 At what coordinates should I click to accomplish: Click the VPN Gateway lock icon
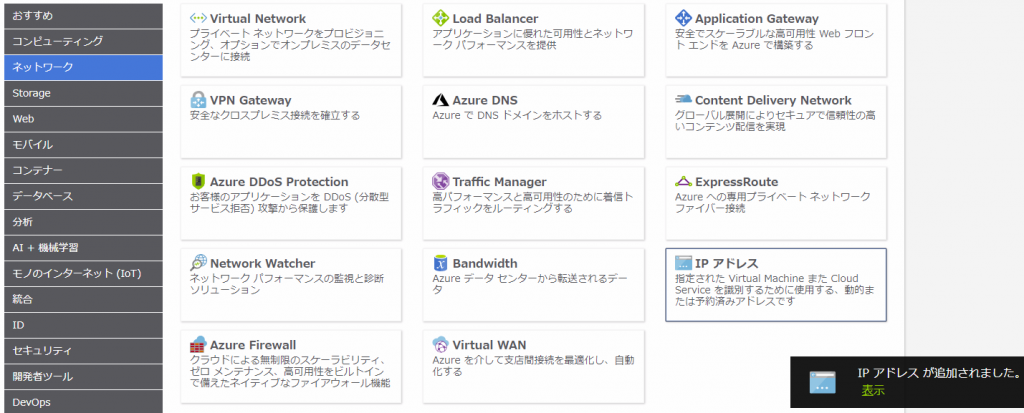[198, 101]
